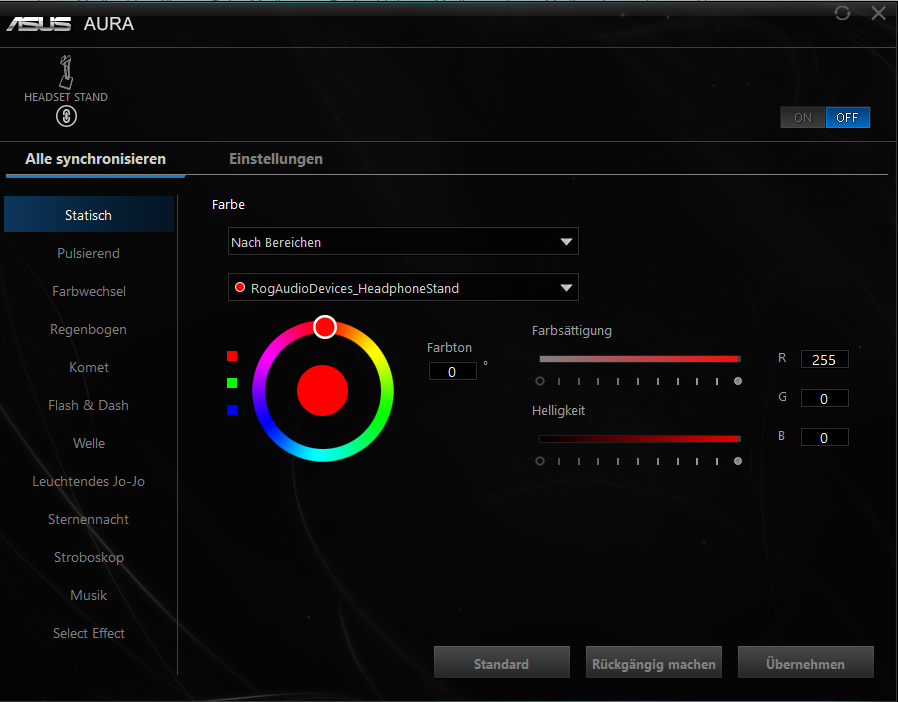Click the B value field

coord(824,437)
